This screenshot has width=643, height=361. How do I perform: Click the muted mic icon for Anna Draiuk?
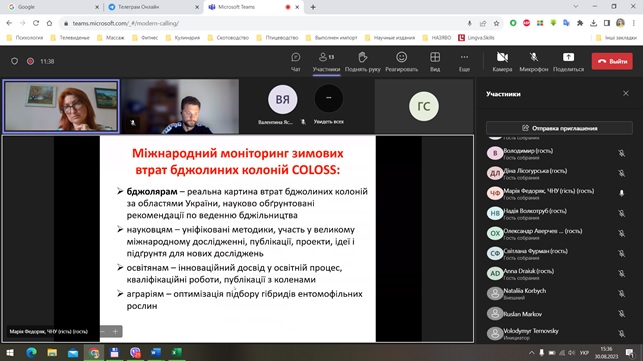pos(622,274)
